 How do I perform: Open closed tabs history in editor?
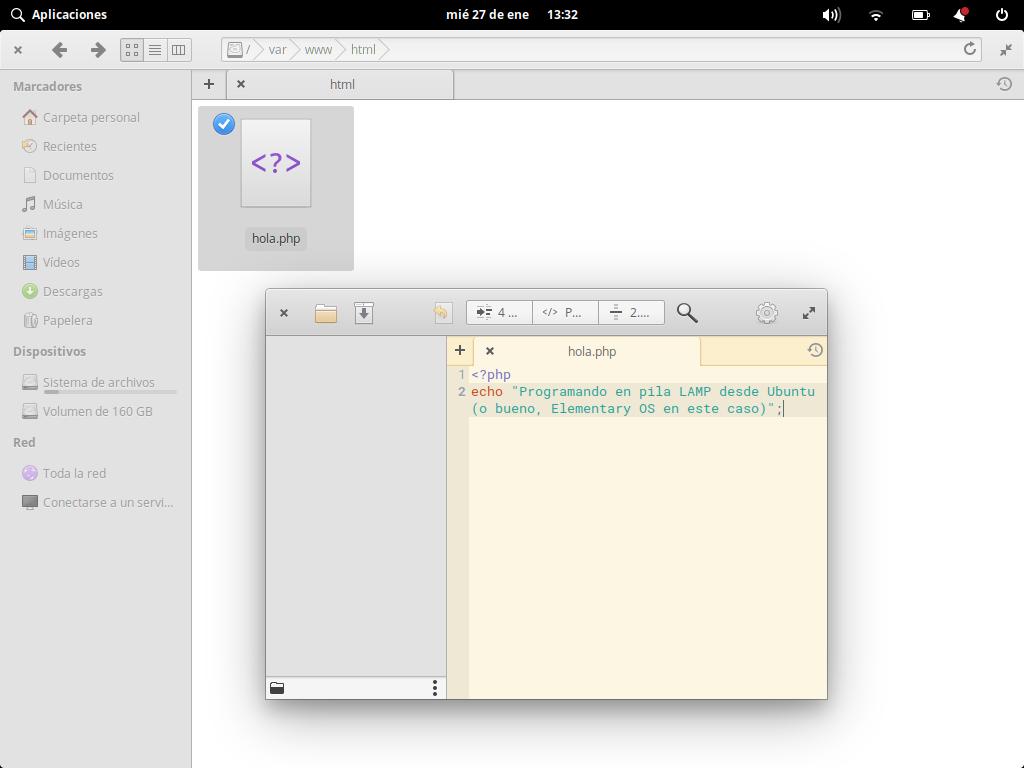[814, 350]
